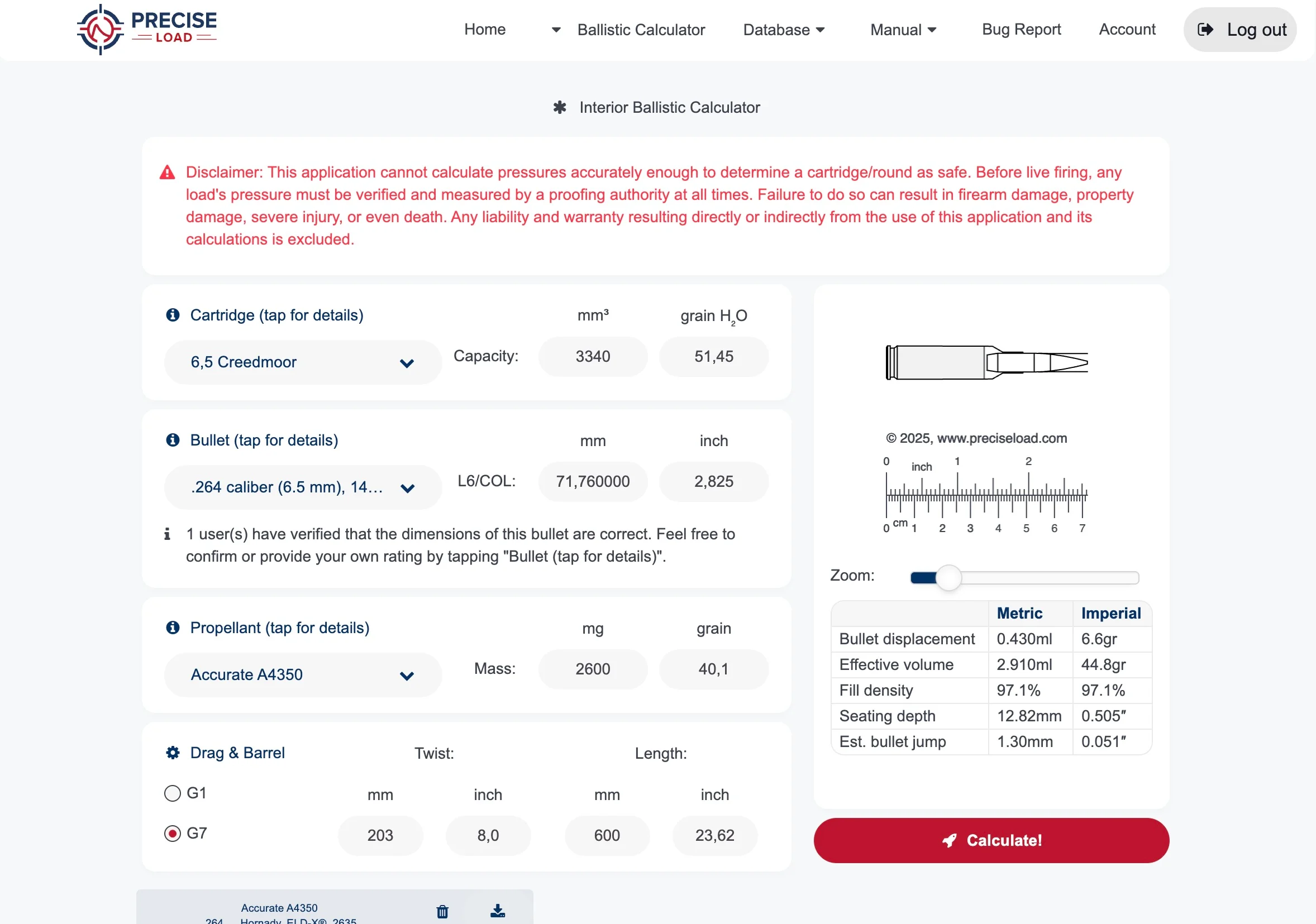Click the preciseload.com copyright text

click(x=977, y=438)
